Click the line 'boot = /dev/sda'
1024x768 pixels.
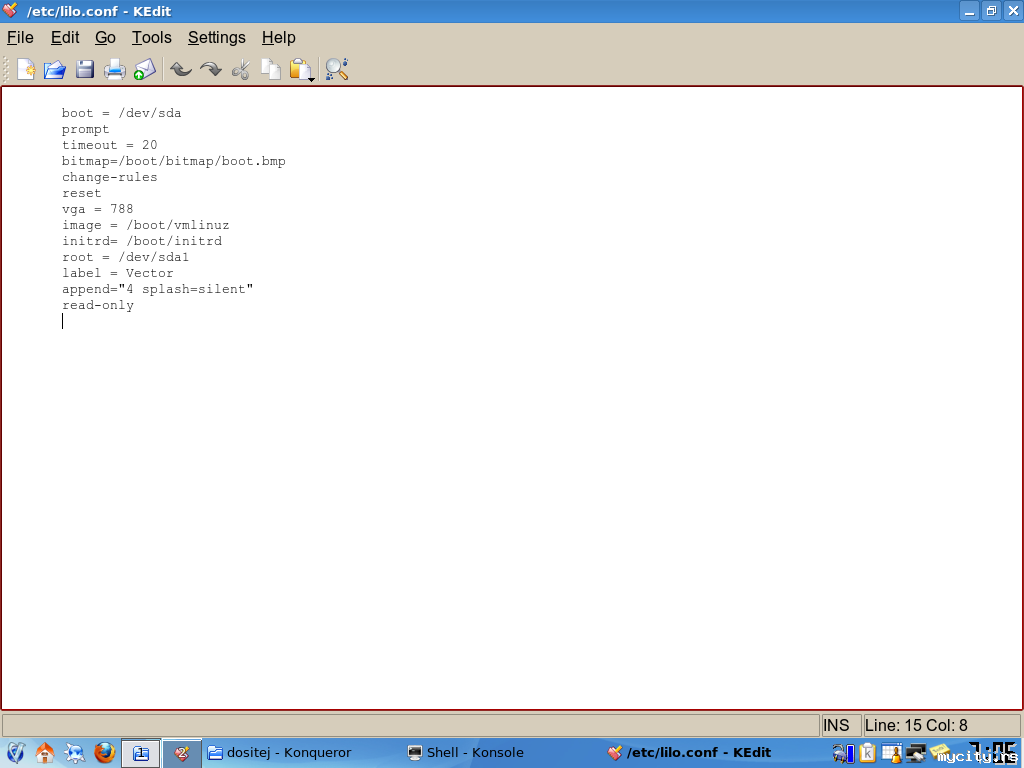point(121,113)
